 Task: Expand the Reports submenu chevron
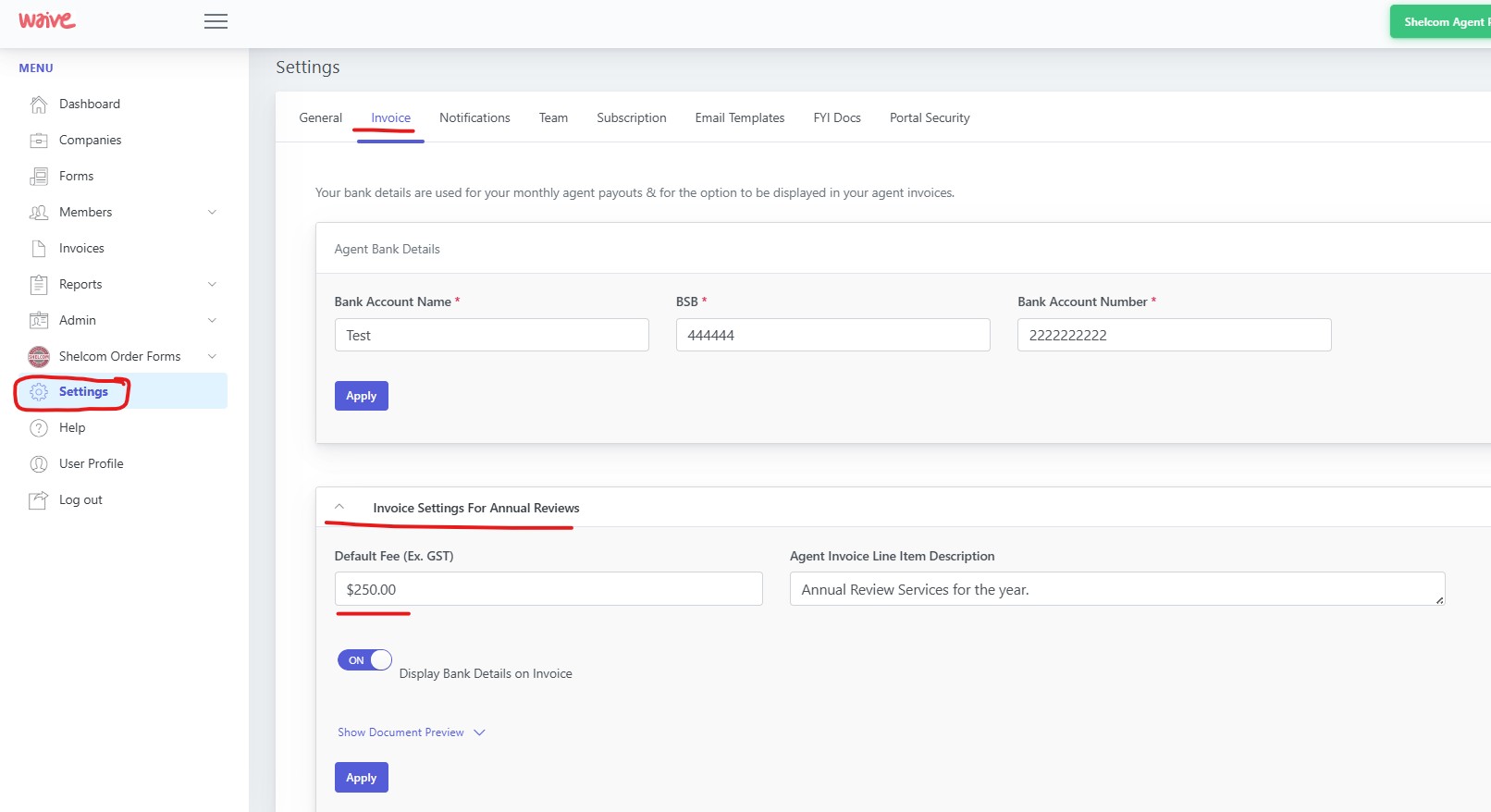[x=212, y=284]
